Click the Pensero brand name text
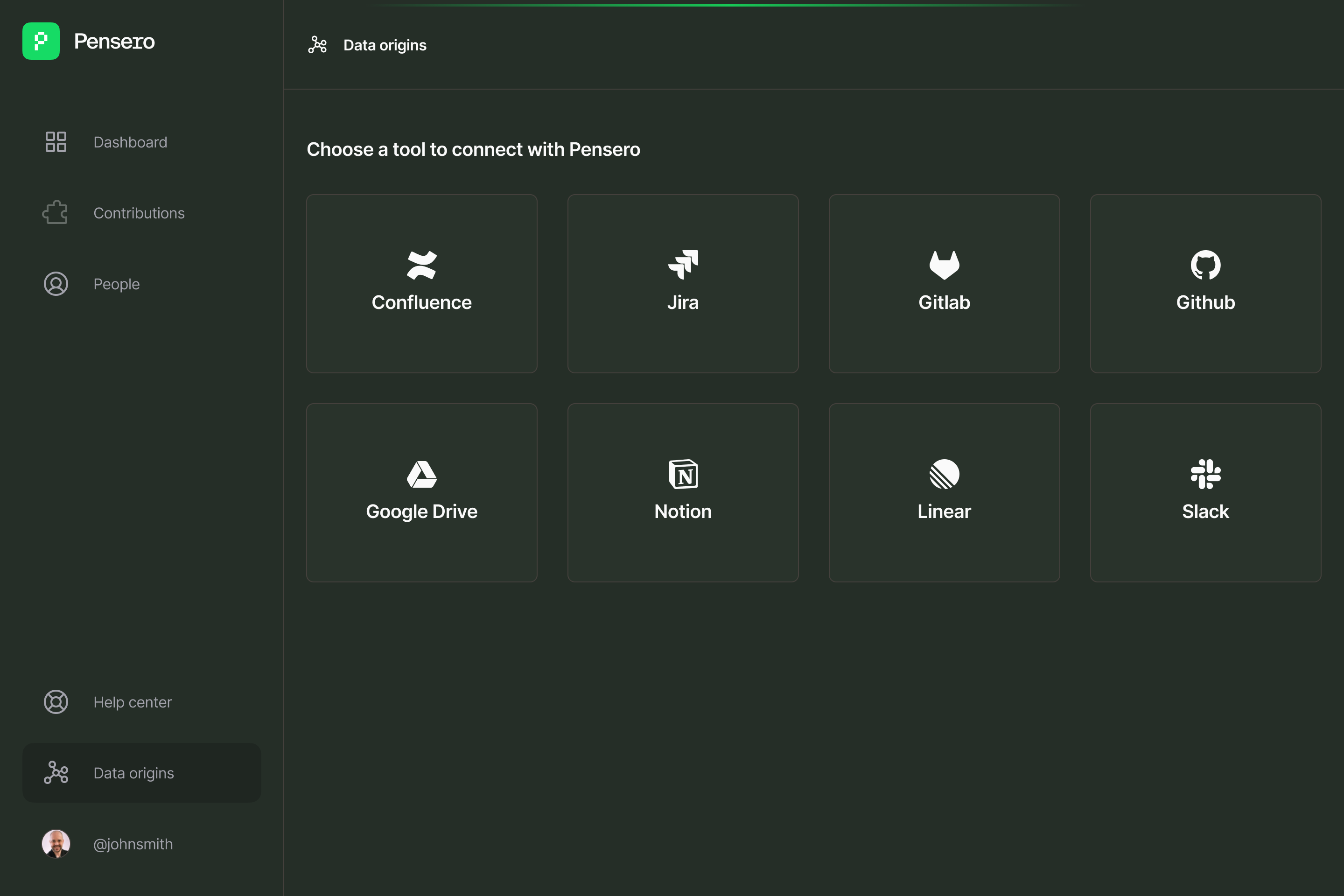1344x896 pixels. 114,41
